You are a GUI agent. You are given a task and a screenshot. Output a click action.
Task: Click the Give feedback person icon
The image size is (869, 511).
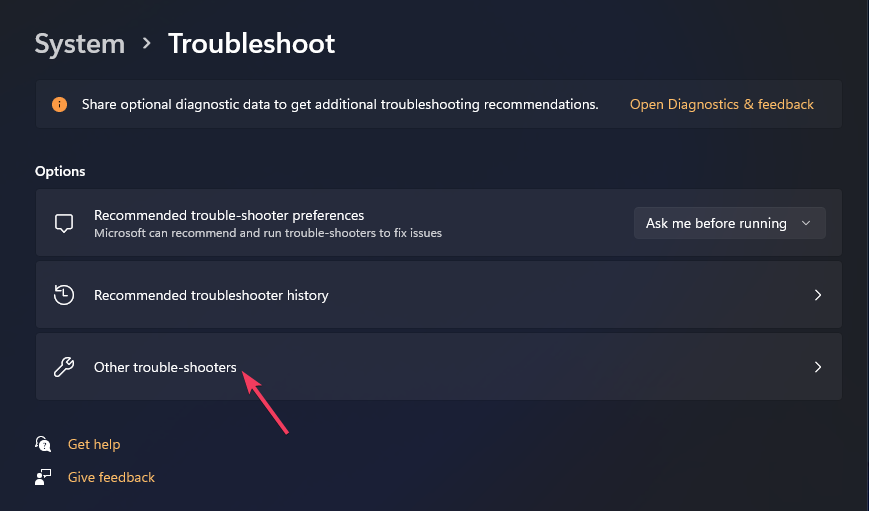[x=43, y=477]
